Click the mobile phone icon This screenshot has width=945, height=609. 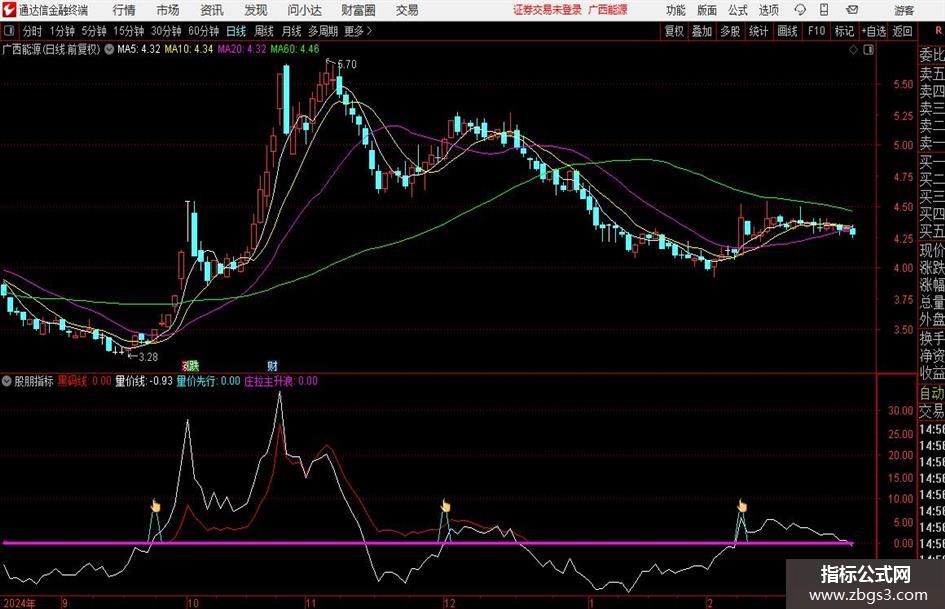824,10
